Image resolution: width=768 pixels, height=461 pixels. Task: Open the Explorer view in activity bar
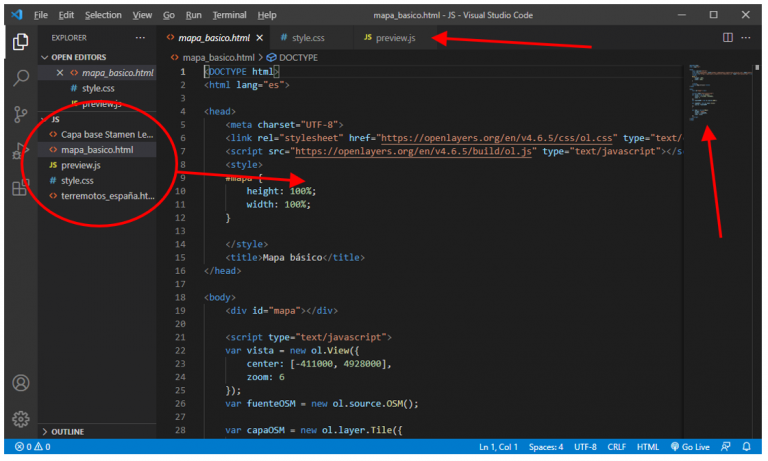[x=20, y=42]
